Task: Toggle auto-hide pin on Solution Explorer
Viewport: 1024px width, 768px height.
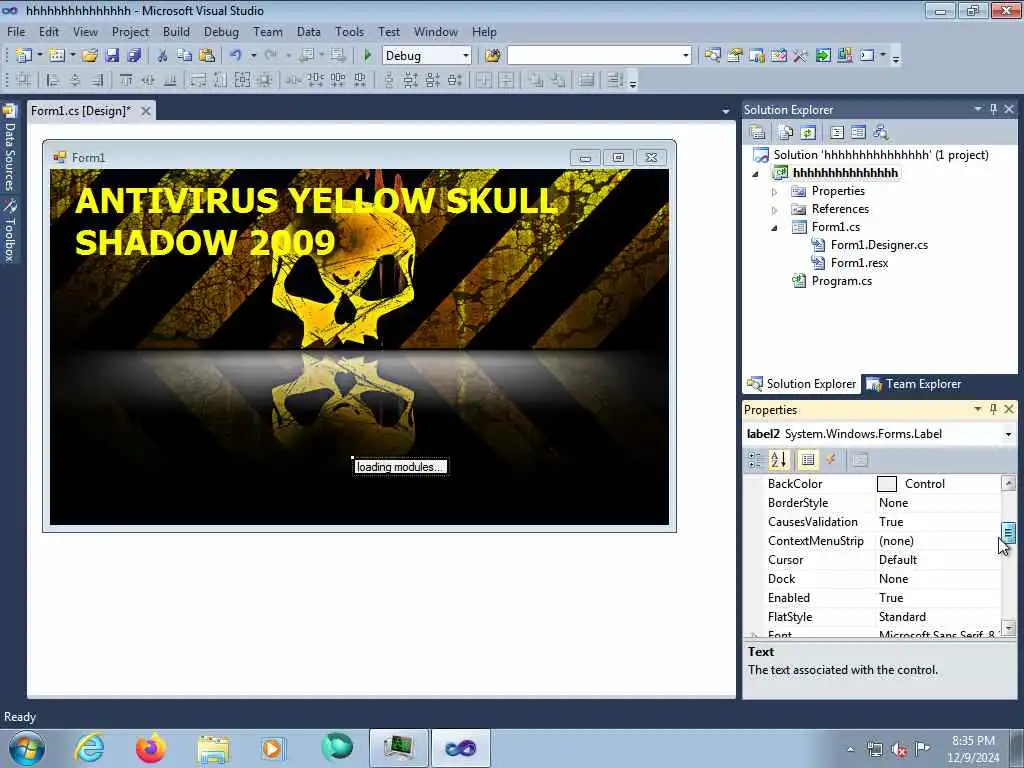Action: click(993, 109)
